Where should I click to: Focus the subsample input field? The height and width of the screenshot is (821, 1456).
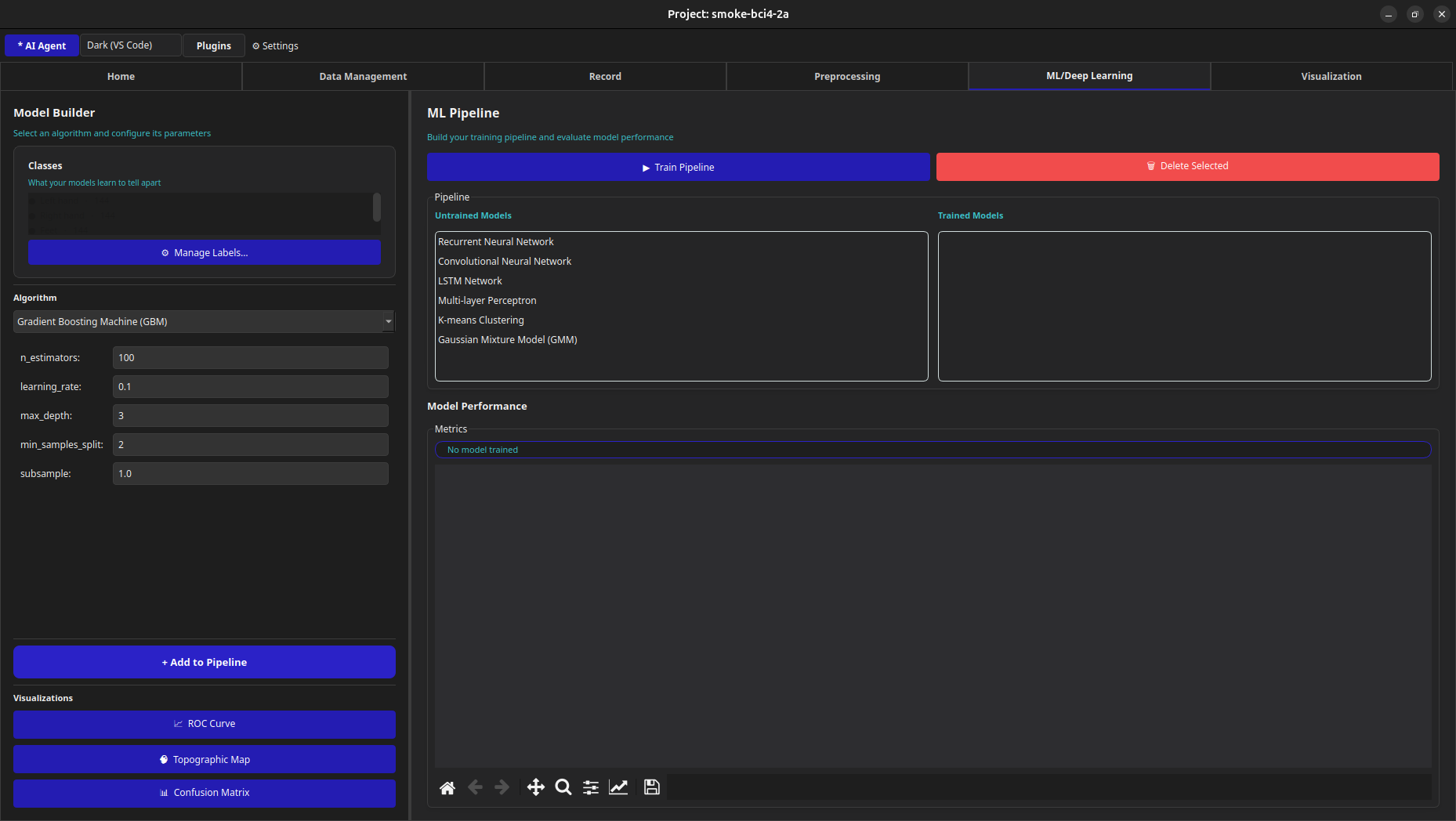(x=251, y=474)
